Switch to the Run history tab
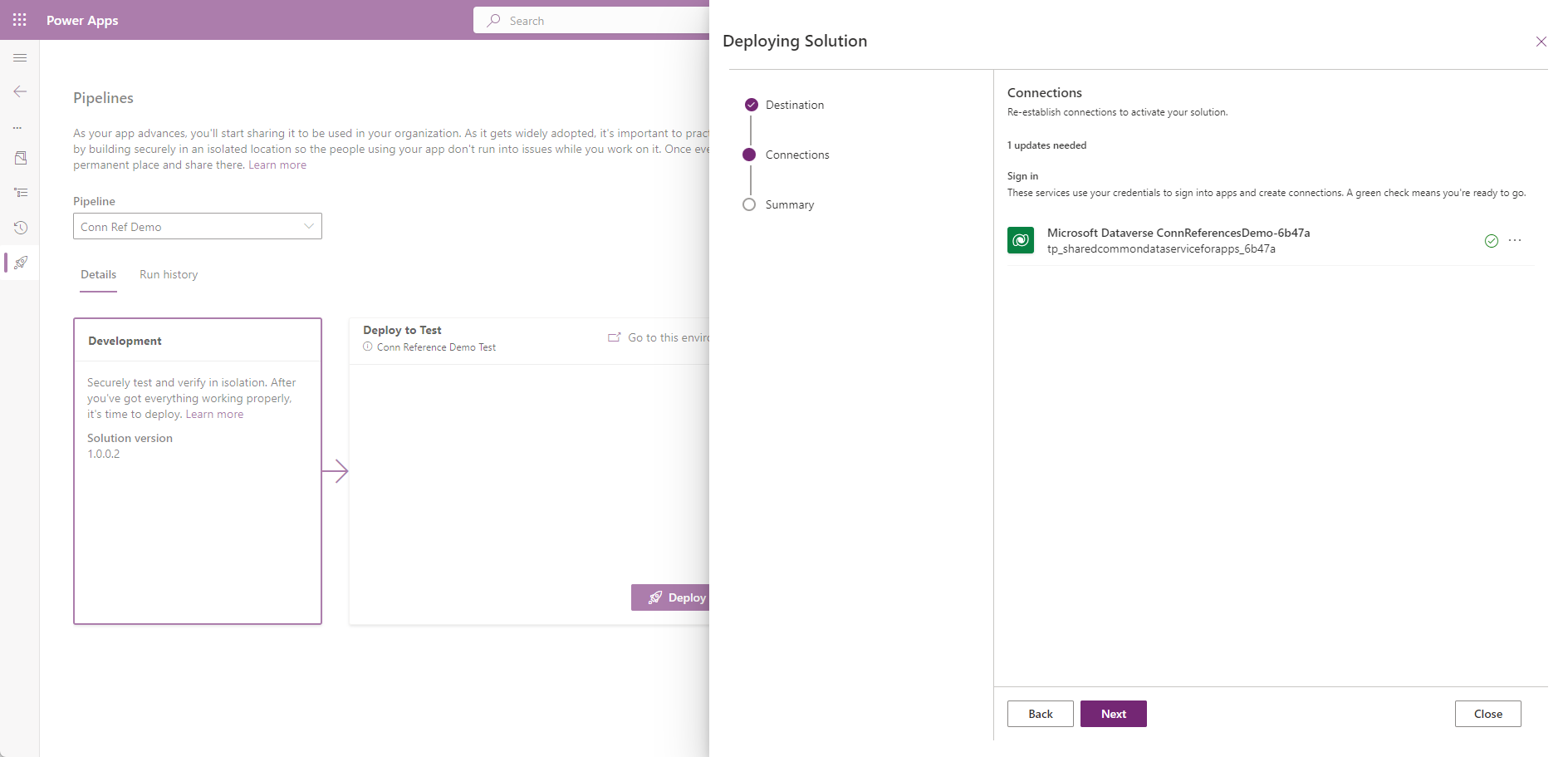This screenshot has width=1568, height=757. pos(169,275)
